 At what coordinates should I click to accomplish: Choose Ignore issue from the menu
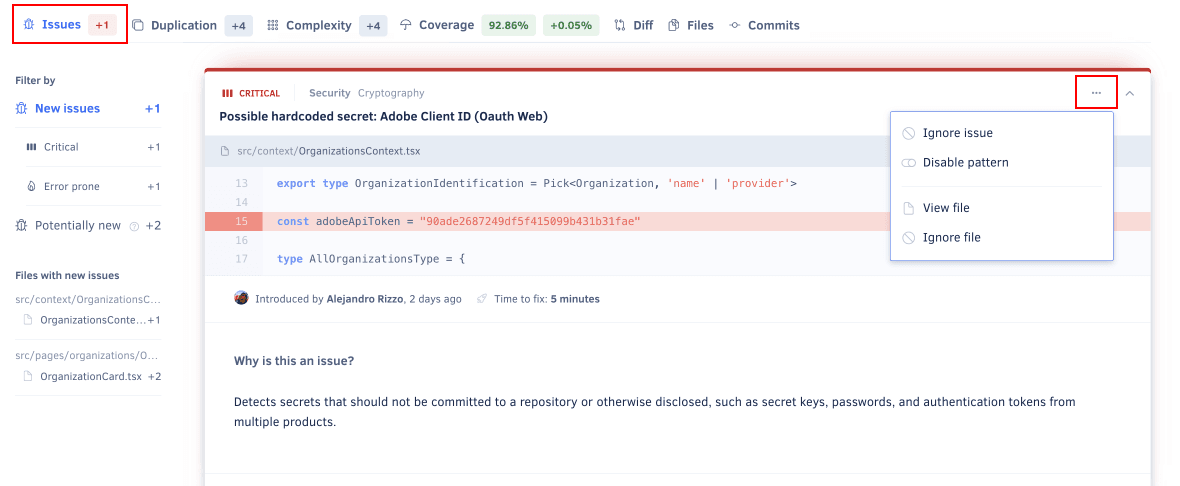(957, 133)
